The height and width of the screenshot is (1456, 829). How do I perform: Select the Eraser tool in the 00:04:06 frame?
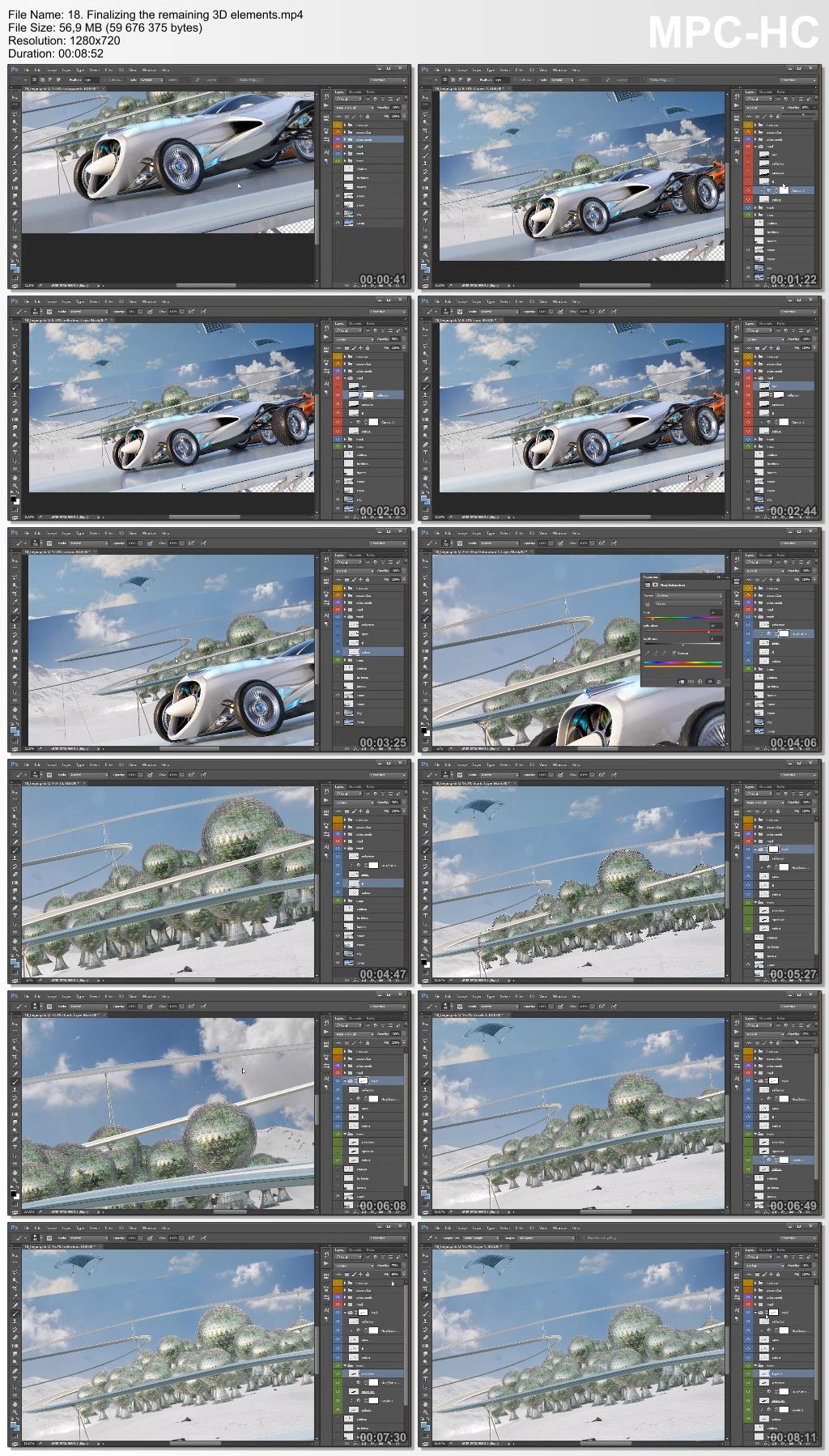tap(425, 643)
